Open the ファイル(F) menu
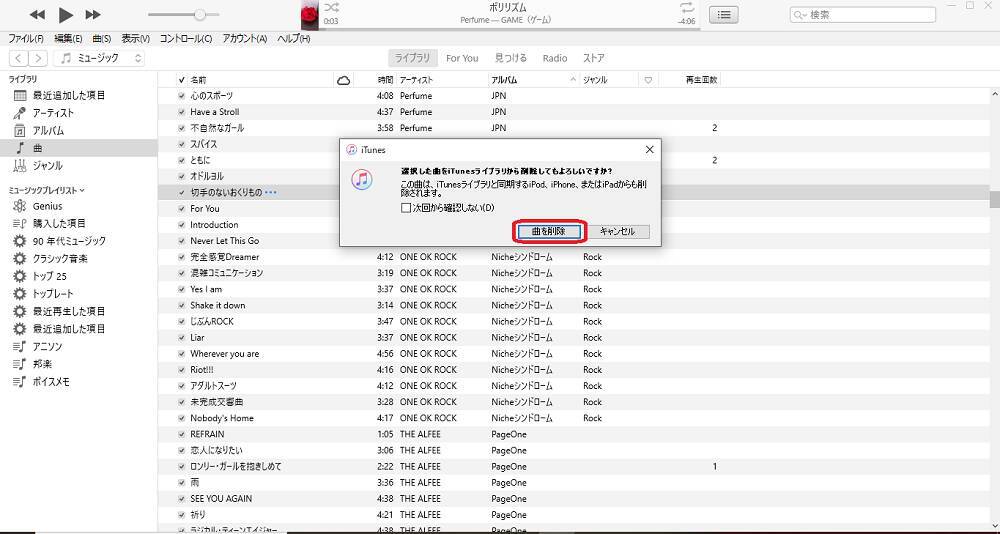This screenshot has width=1000, height=534. tap(25, 39)
